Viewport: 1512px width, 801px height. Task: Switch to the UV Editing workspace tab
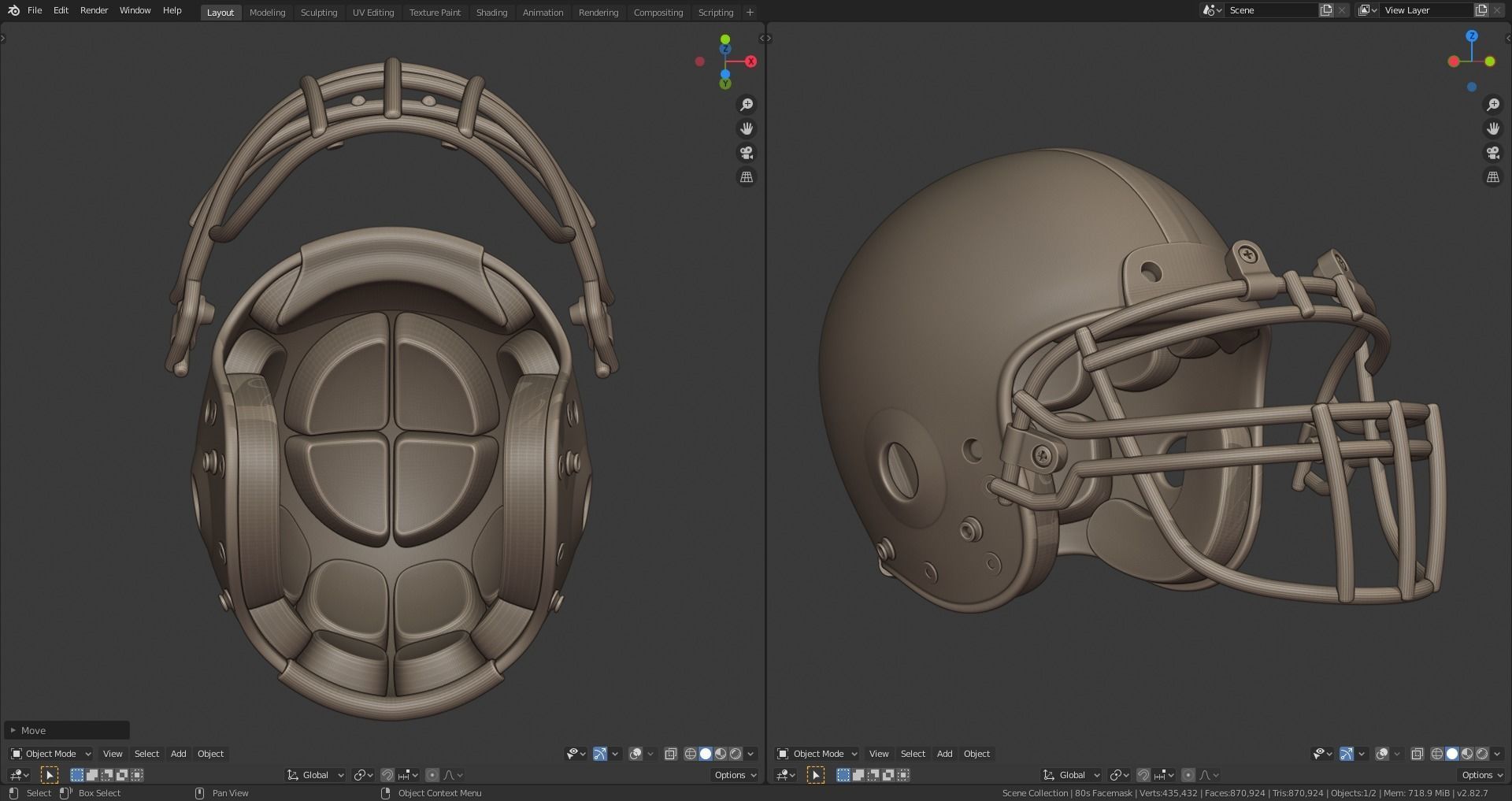tap(373, 13)
